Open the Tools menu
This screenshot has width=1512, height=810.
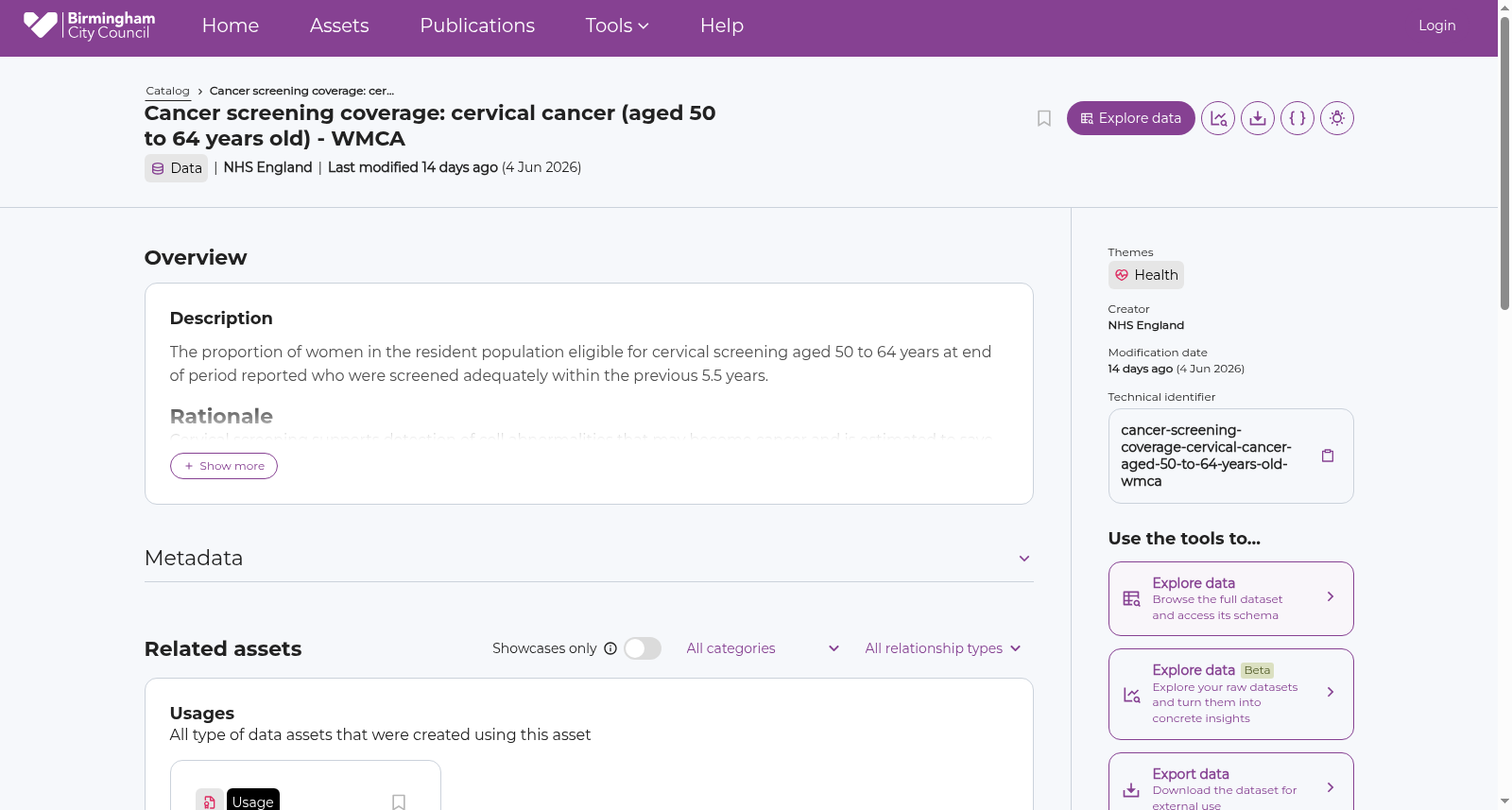[x=617, y=26]
